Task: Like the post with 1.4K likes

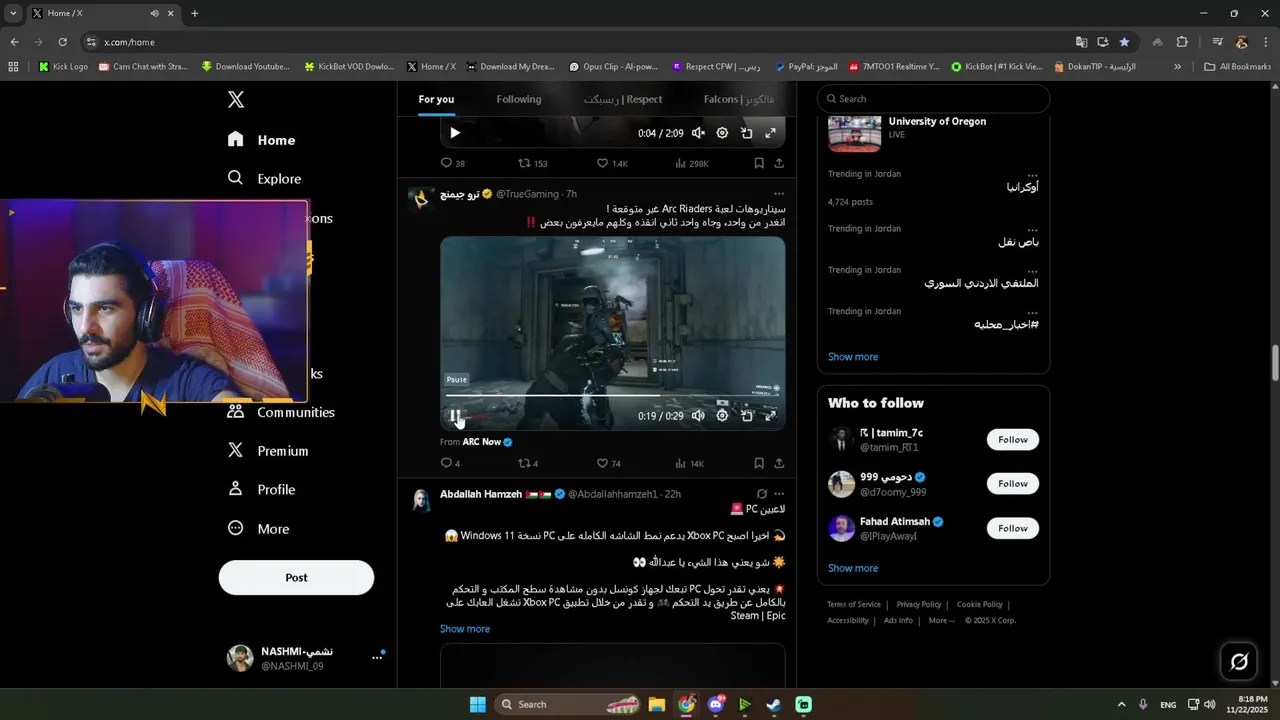Action: (612, 163)
